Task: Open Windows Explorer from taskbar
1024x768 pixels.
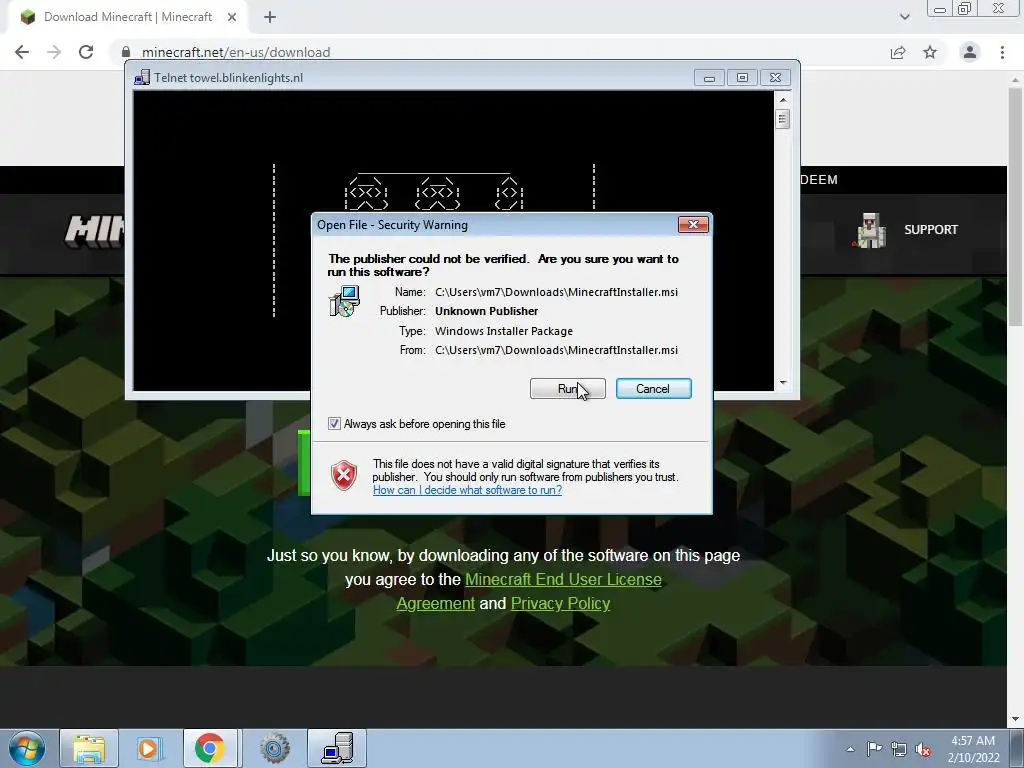Action: [x=89, y=748]
